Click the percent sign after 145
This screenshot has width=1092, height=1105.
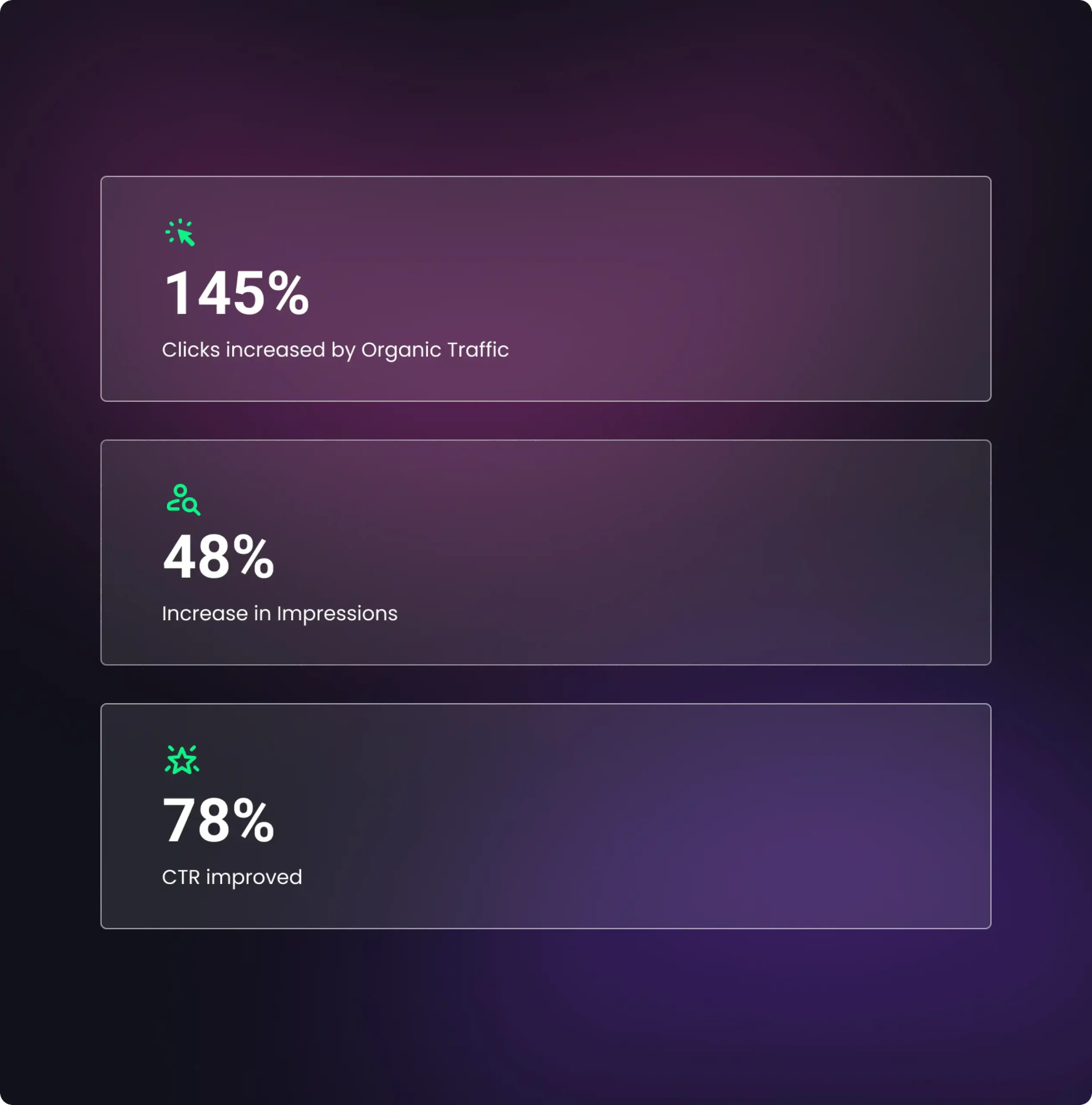pos(288,294)
